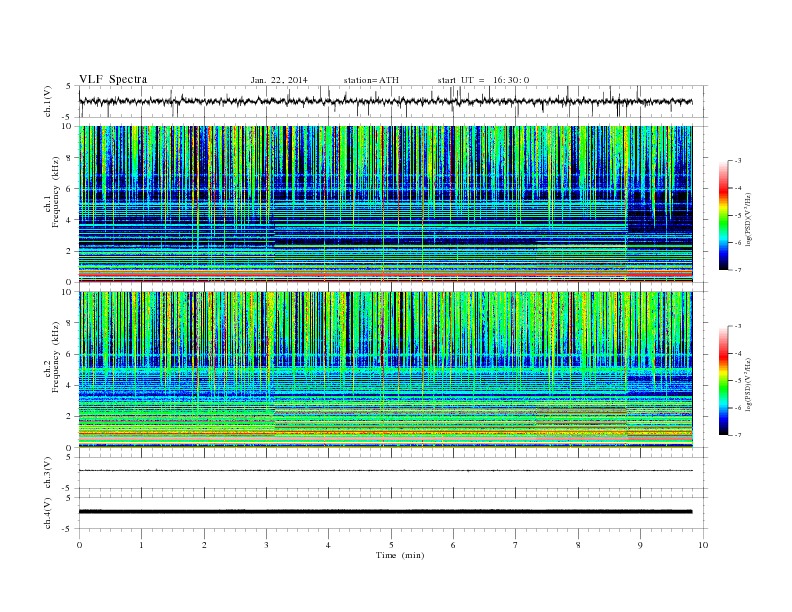Click time axis tick label '9'
This screenshot has height=612, width=792.
click(x=640, y=545)
